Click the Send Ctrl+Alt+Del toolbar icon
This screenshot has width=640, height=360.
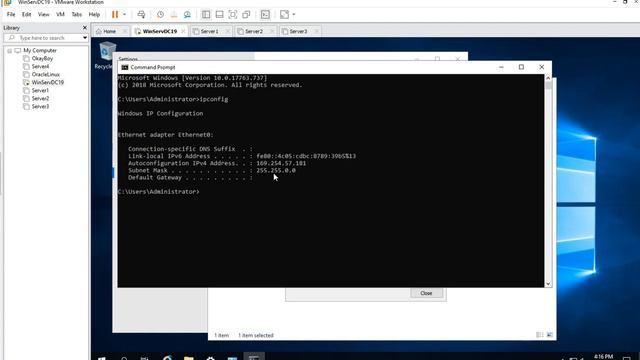(141, 15)
